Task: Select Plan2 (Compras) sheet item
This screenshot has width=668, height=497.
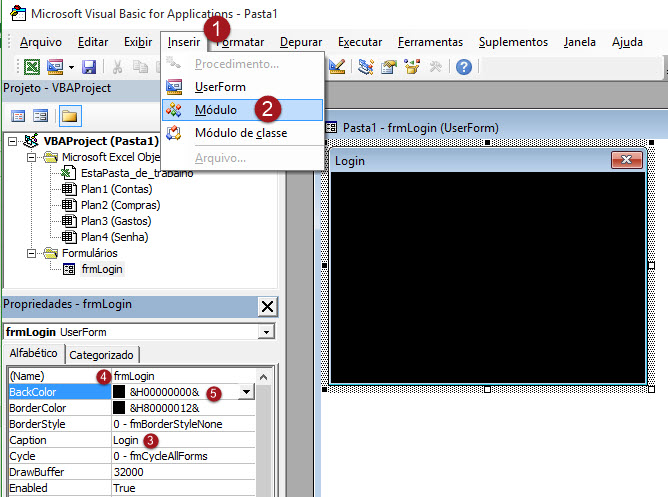Action: point(121,205)
